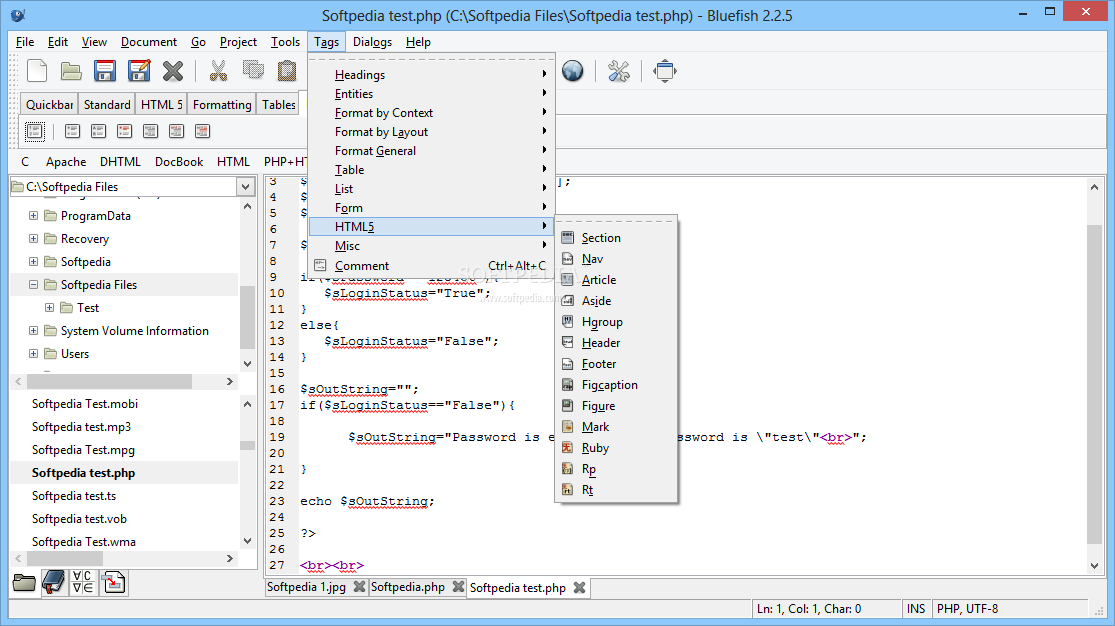
Task: Cut selection using the scissors icon
Action: point(218,71)
